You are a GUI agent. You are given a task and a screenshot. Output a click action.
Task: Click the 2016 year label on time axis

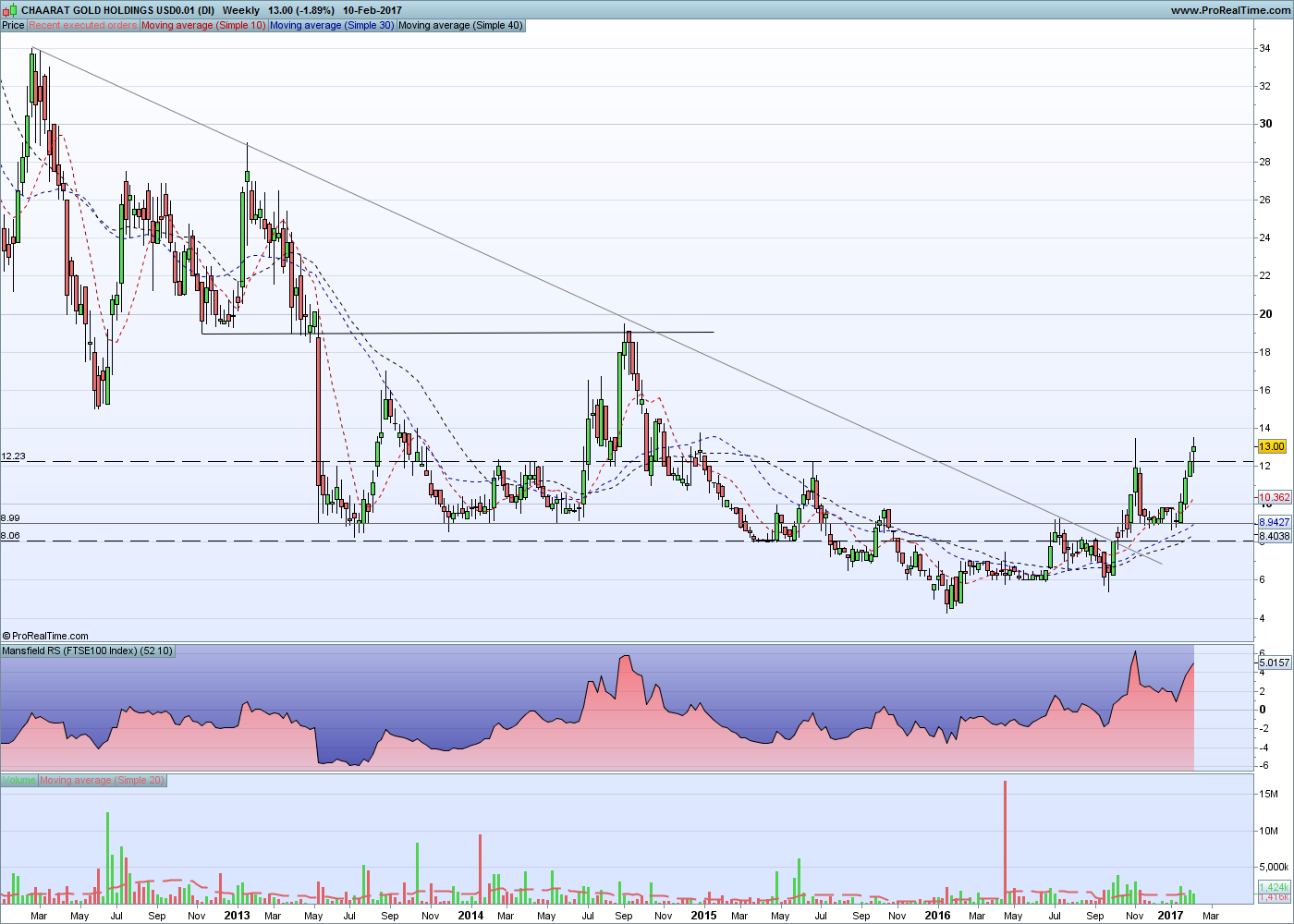[937, 916]
